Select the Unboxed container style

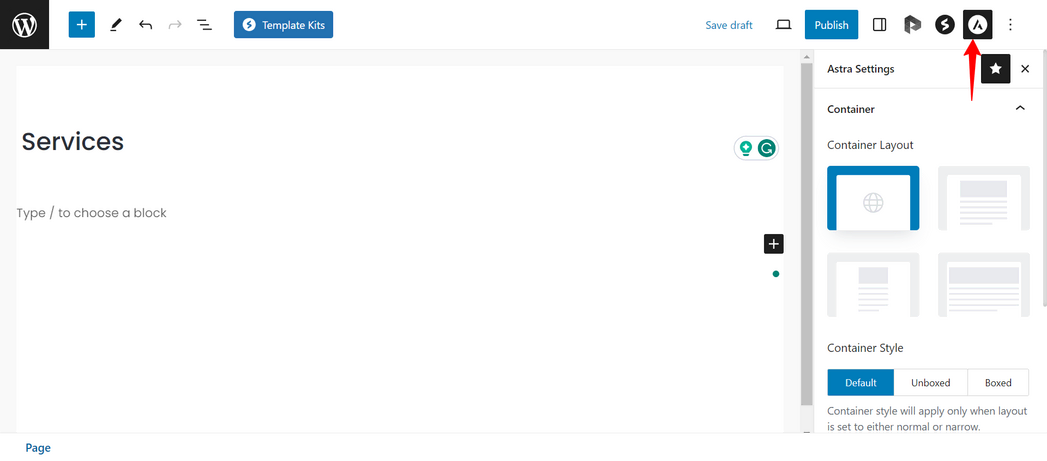click(x=930, y=382)
